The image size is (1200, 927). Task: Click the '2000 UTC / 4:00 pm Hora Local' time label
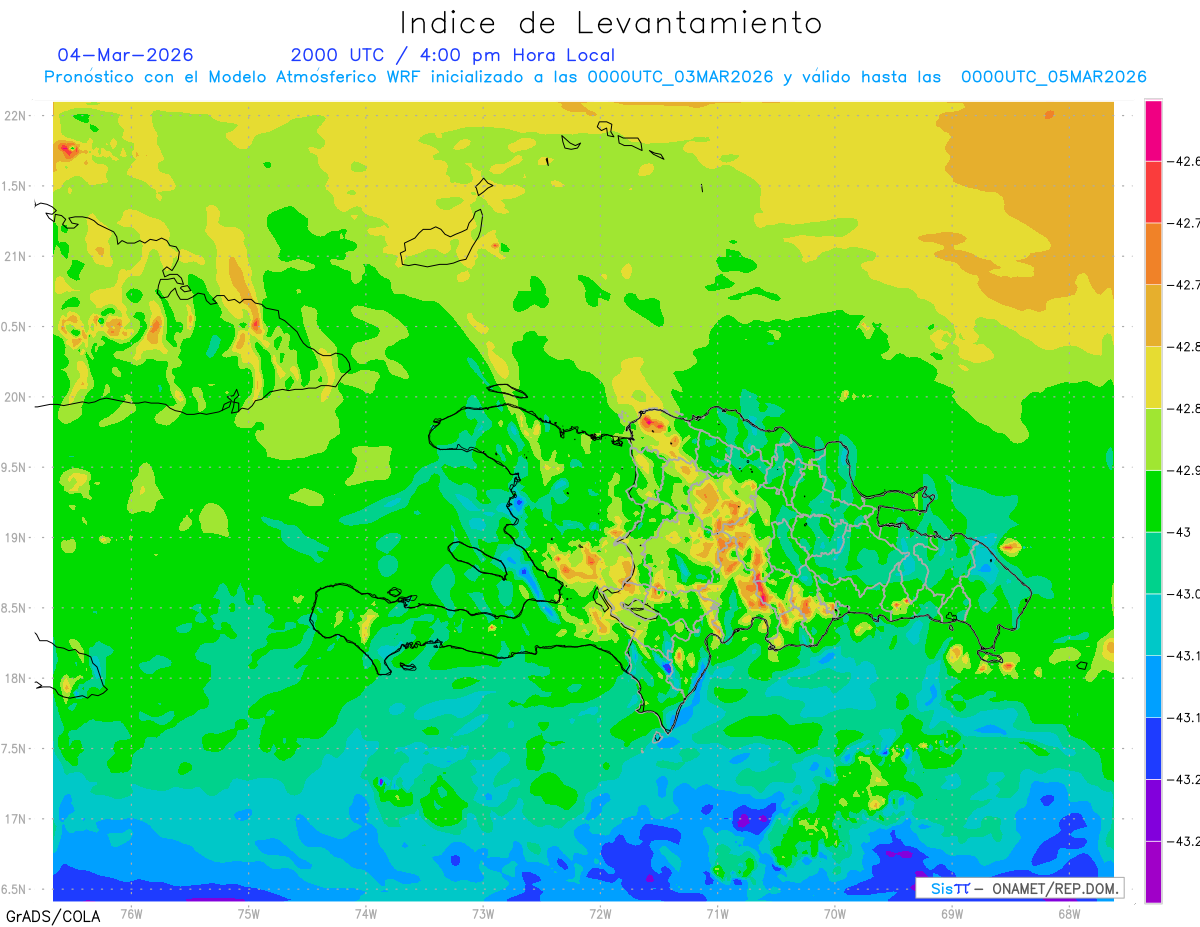(x=453, y=56)
